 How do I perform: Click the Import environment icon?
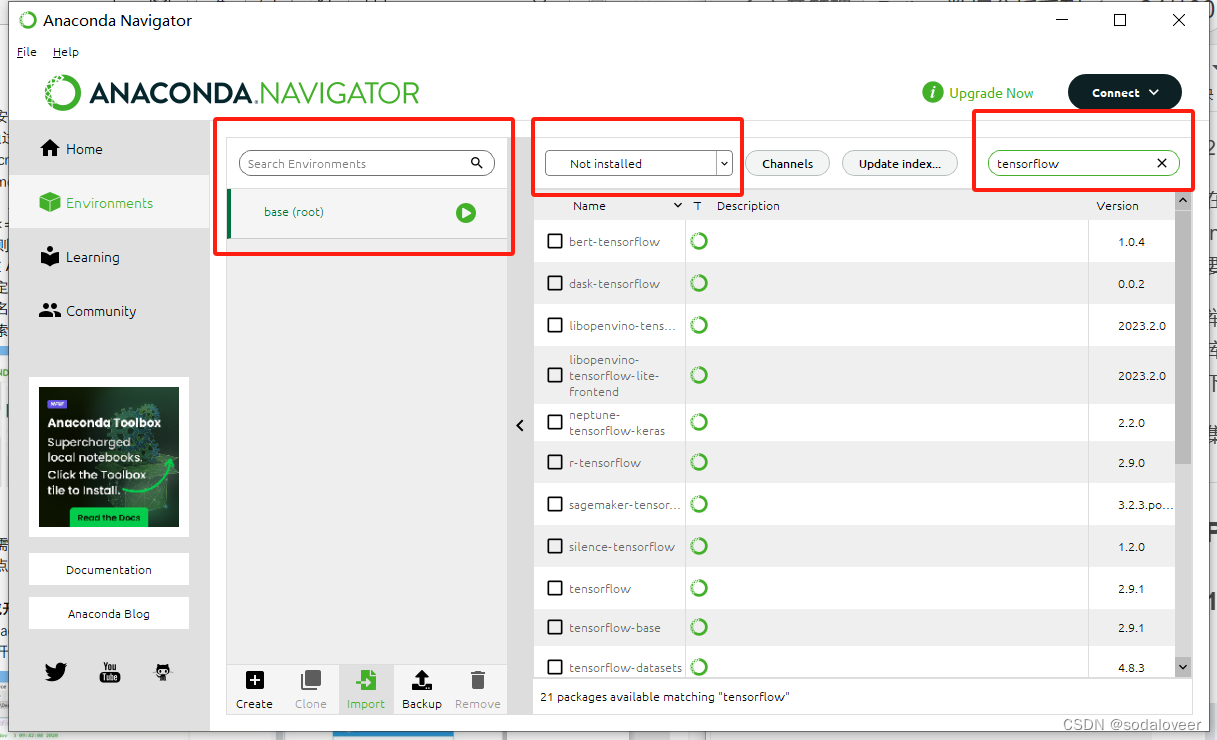pyautogui.click(x=366, y=680)
